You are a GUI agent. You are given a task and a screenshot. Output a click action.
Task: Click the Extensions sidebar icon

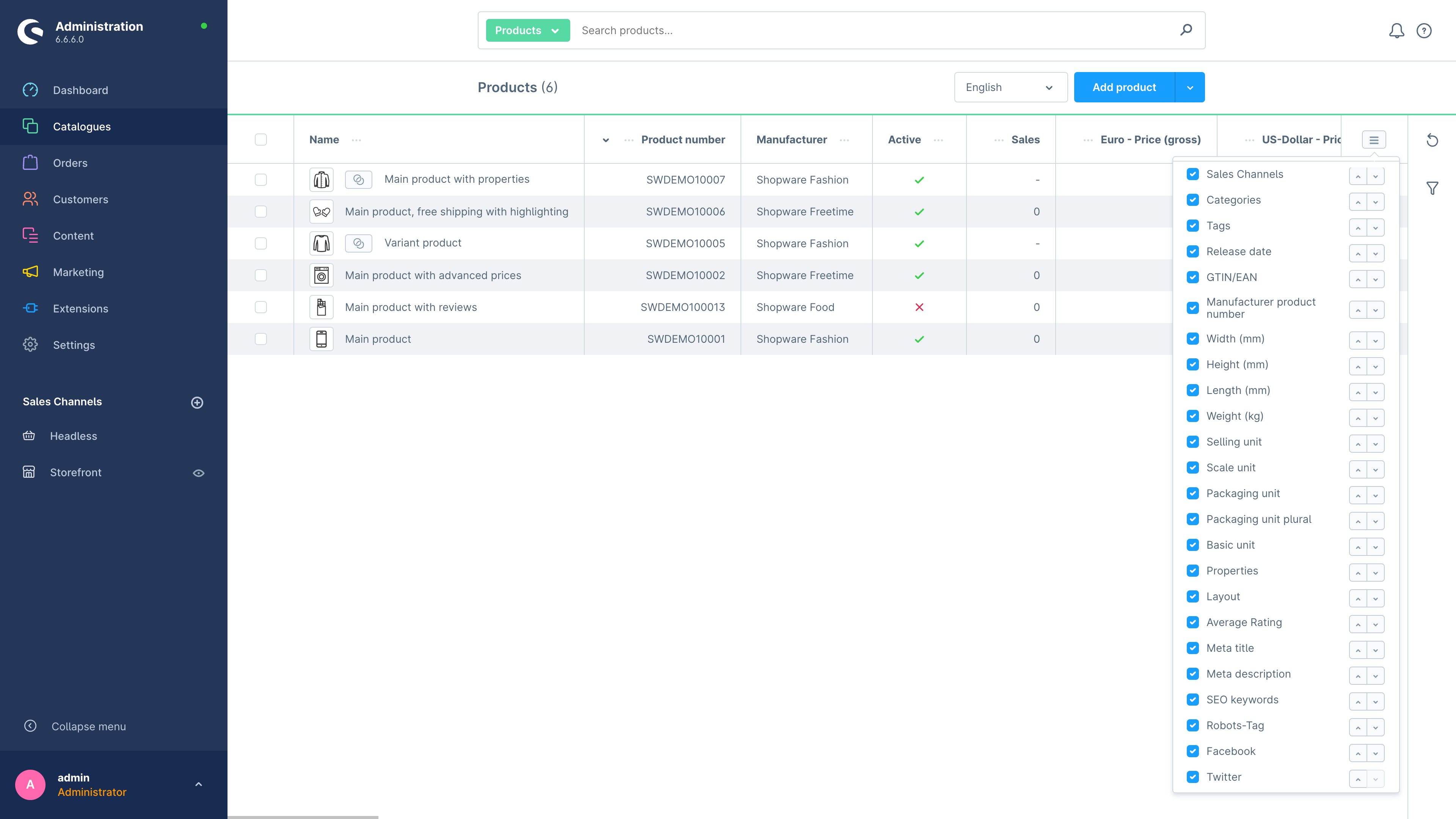[x=30, y=308]
